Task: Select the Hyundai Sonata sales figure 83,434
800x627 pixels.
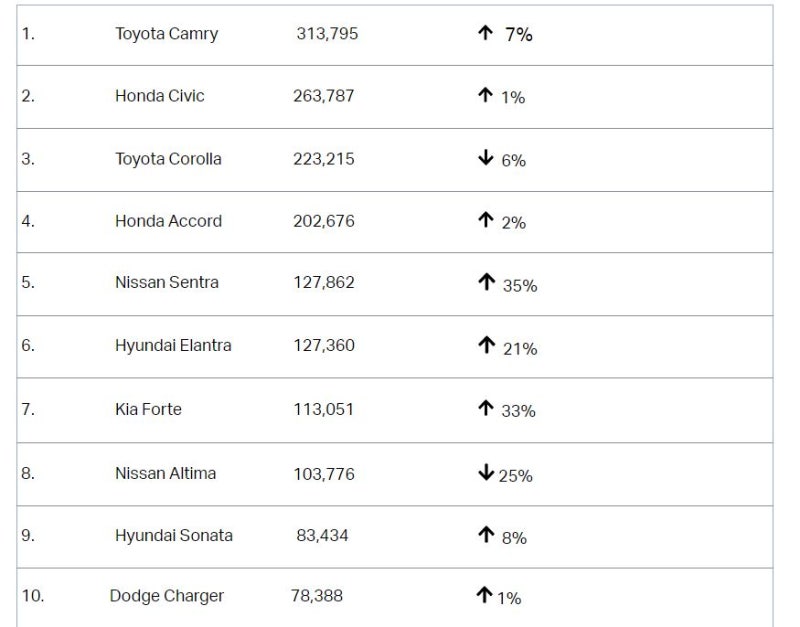Action: [x=322, y=536]
